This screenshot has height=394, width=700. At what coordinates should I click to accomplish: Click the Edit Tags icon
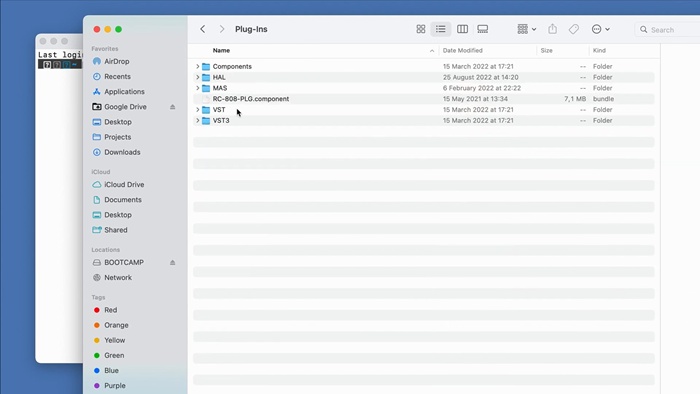[574, 29]
